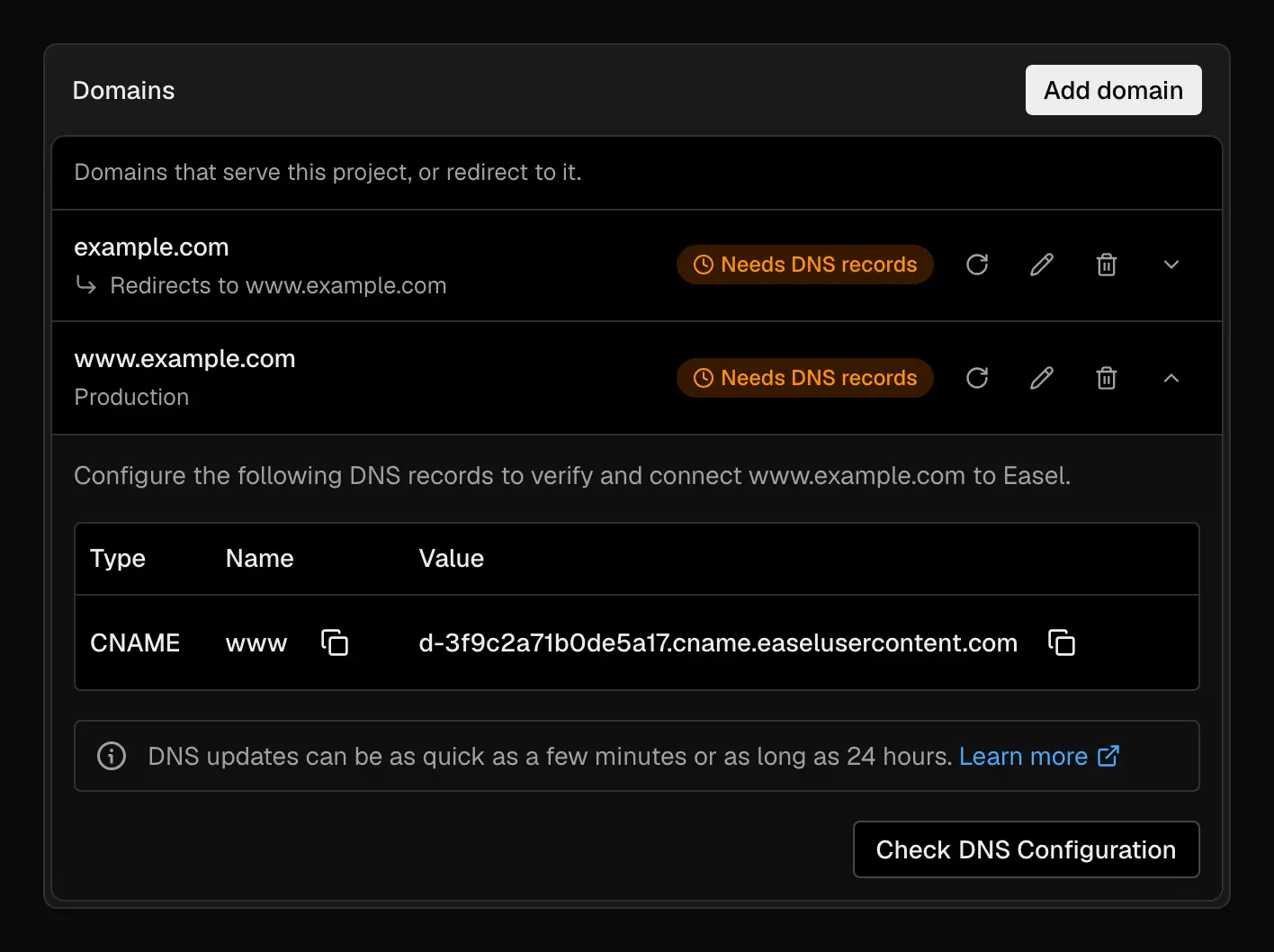Click the Domains heading
The width and height of the screenshot is (1274, 952).
[123, 90]
